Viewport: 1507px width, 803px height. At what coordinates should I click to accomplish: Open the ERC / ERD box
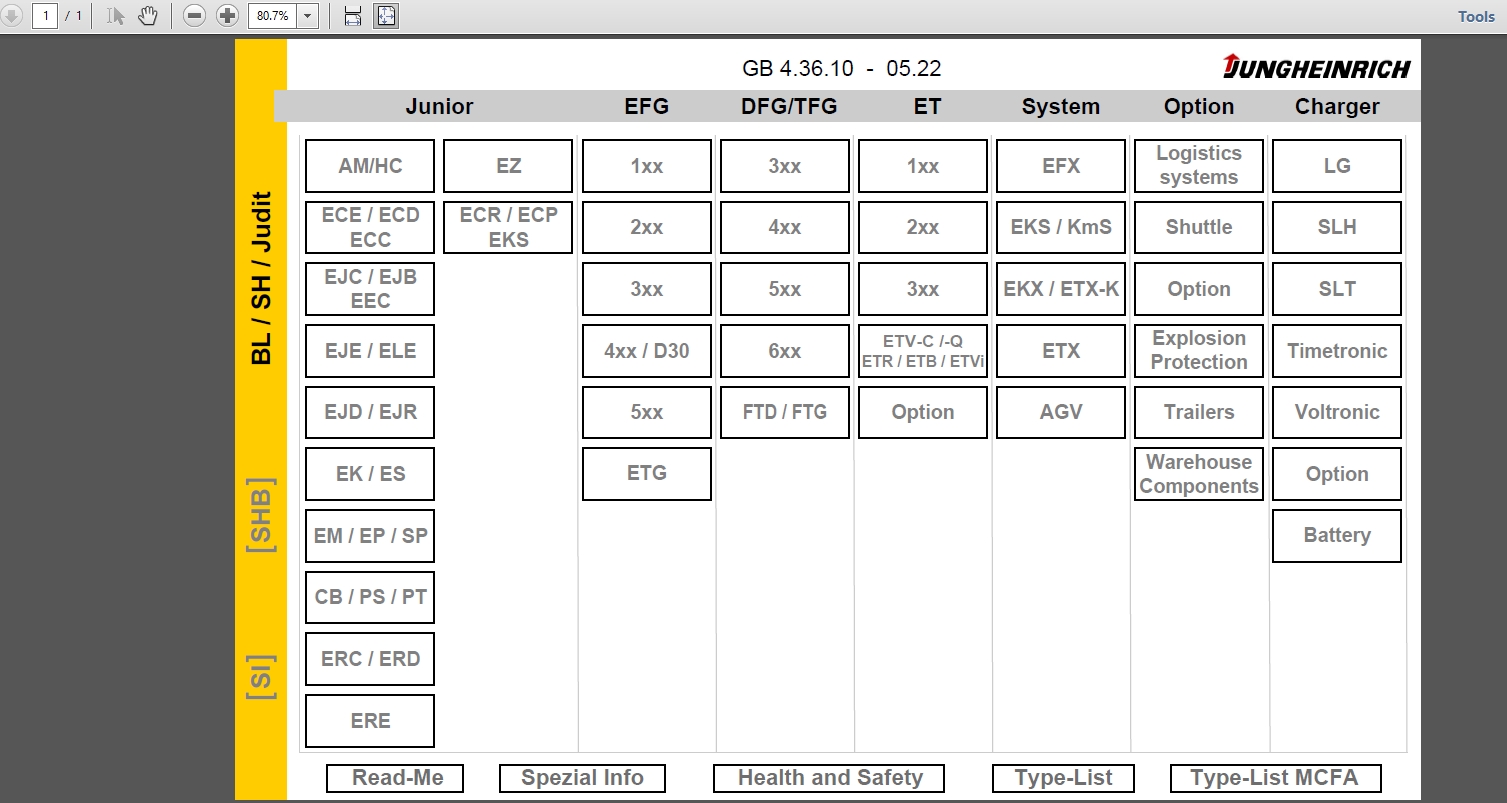370,659
